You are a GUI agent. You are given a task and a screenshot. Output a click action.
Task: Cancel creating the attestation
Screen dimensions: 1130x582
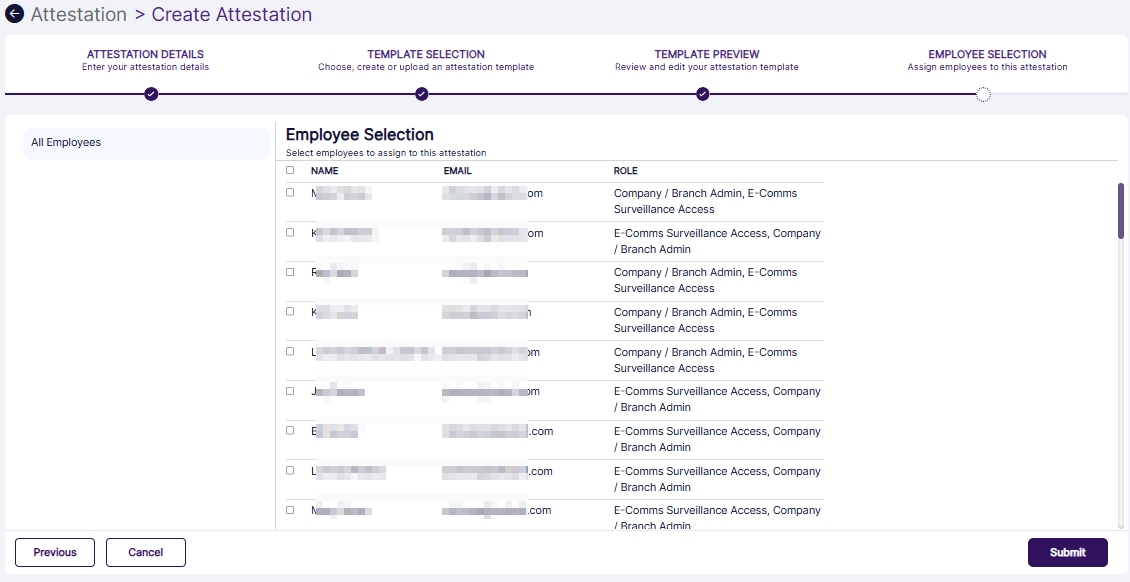[145, 552]
